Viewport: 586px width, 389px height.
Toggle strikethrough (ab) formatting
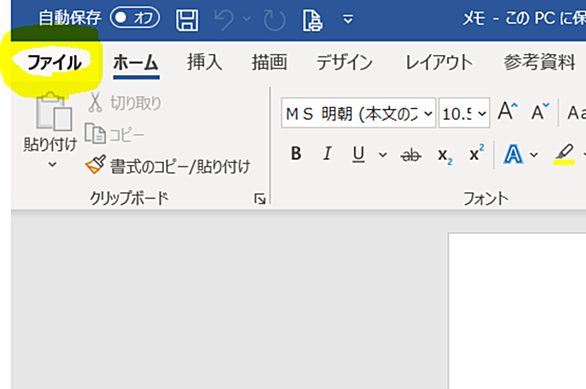pyautogui.click(x=411, y=154)
